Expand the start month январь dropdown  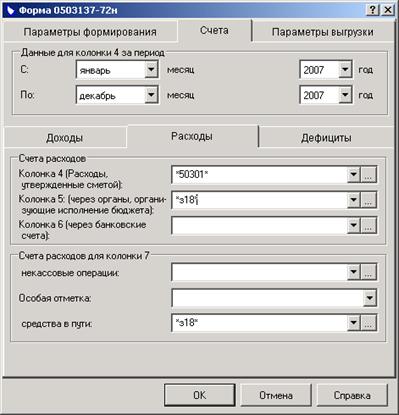click(151, 70)
